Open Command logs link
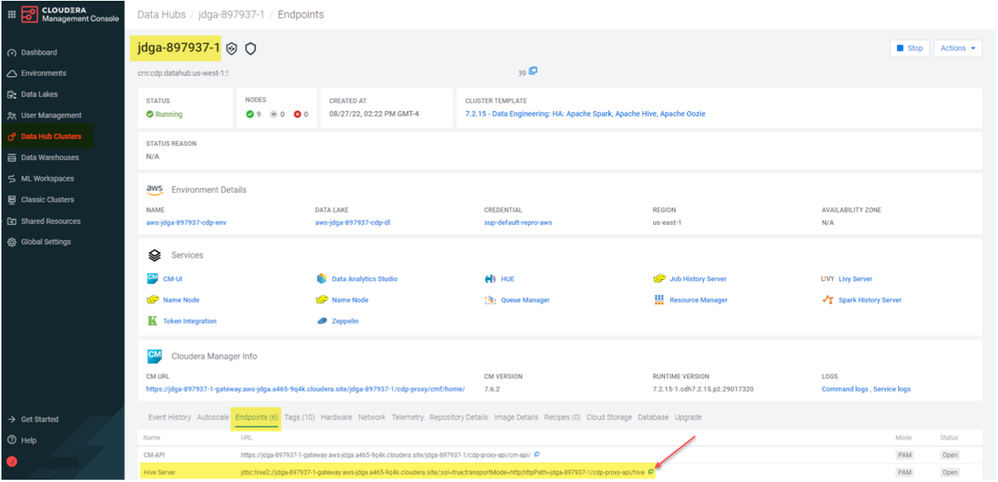 click(845, 389)
